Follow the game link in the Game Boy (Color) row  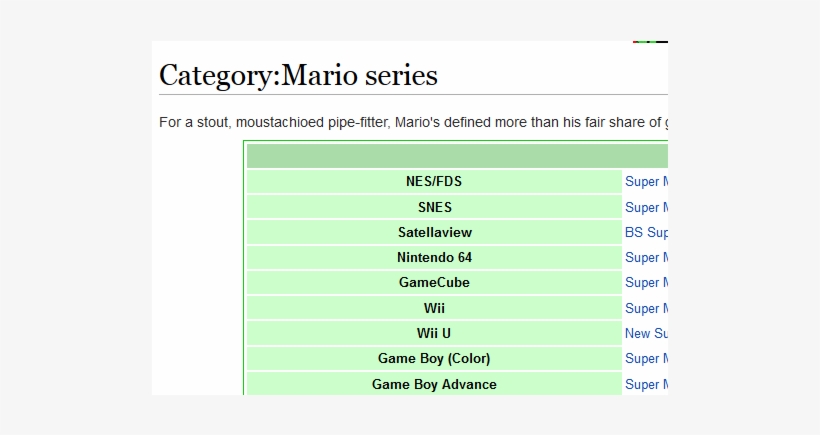(646, 358)
